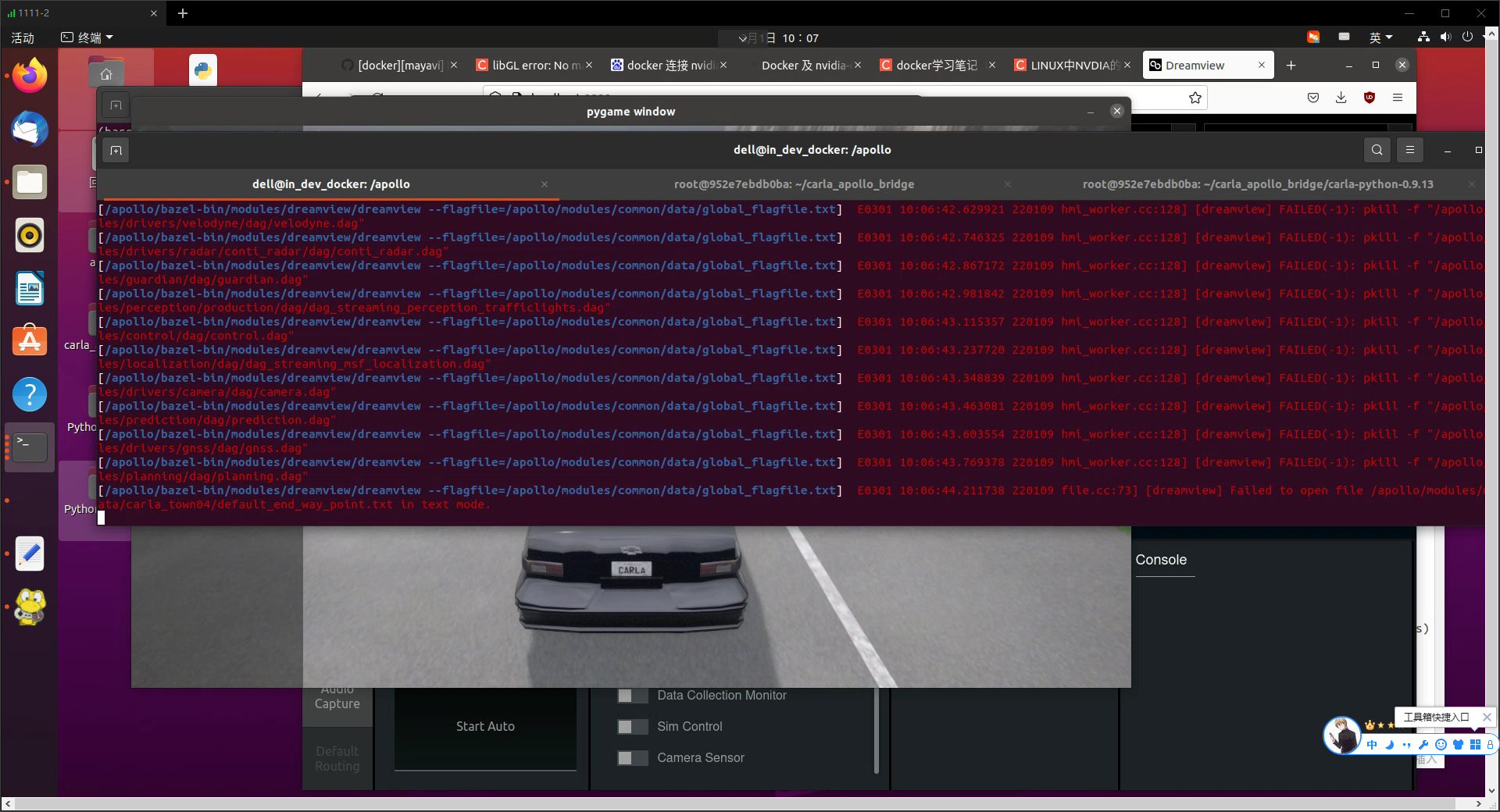The width and height of the screenshot is (1500, 812).
Task: Click the Default Routing button
Action: tap(337, 758)
